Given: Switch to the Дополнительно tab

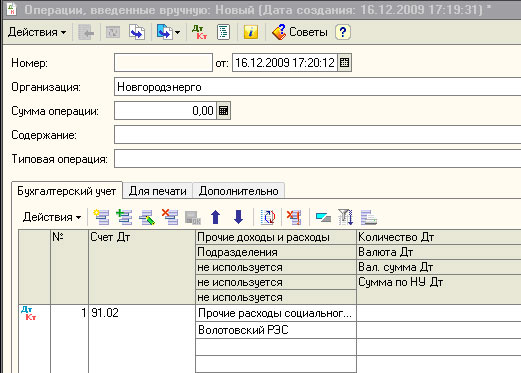Looking at the screenshot, I should tap(239, 191).
